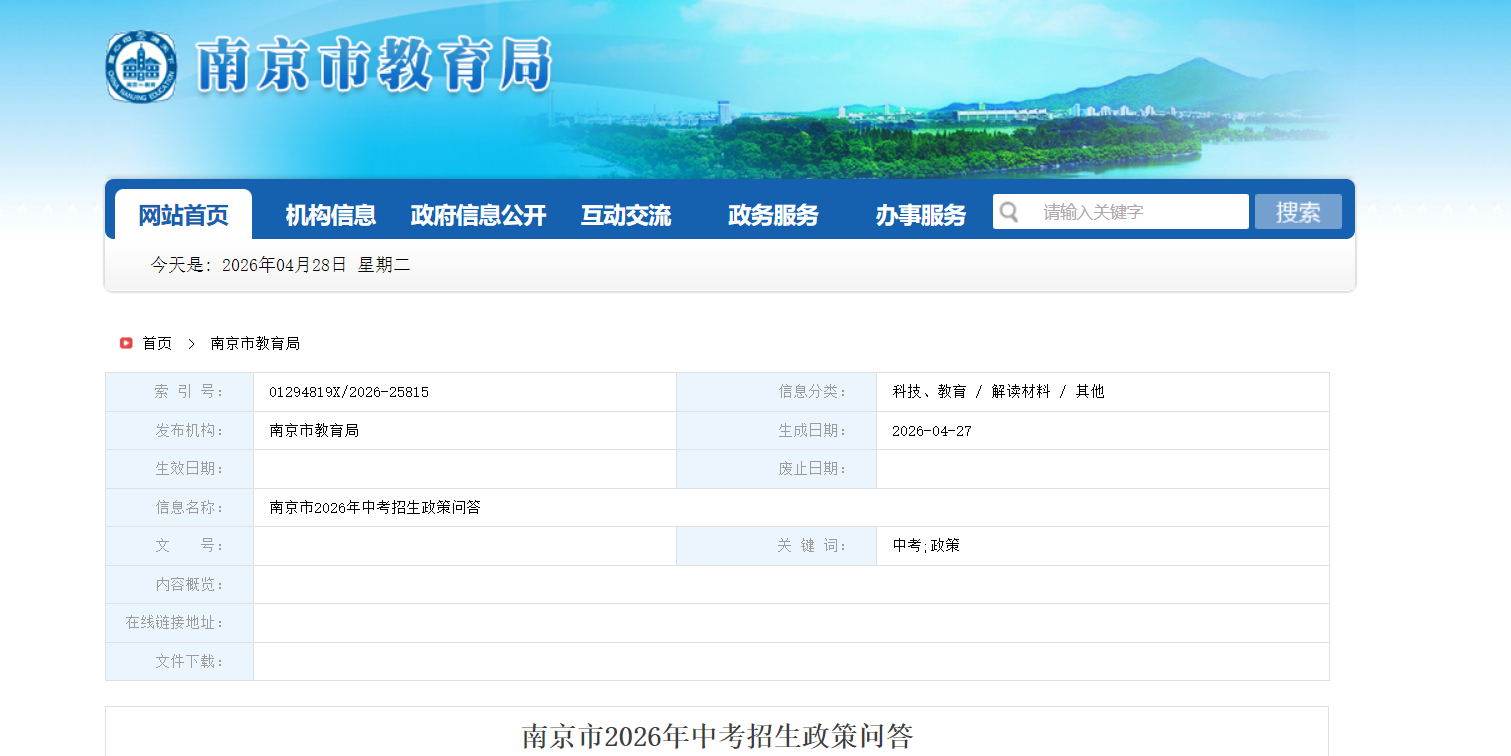Image resolution: width=1511 pixels, height=756 pixels.
Task: Click the 发布机构 label cell
Action: (180, 431)
